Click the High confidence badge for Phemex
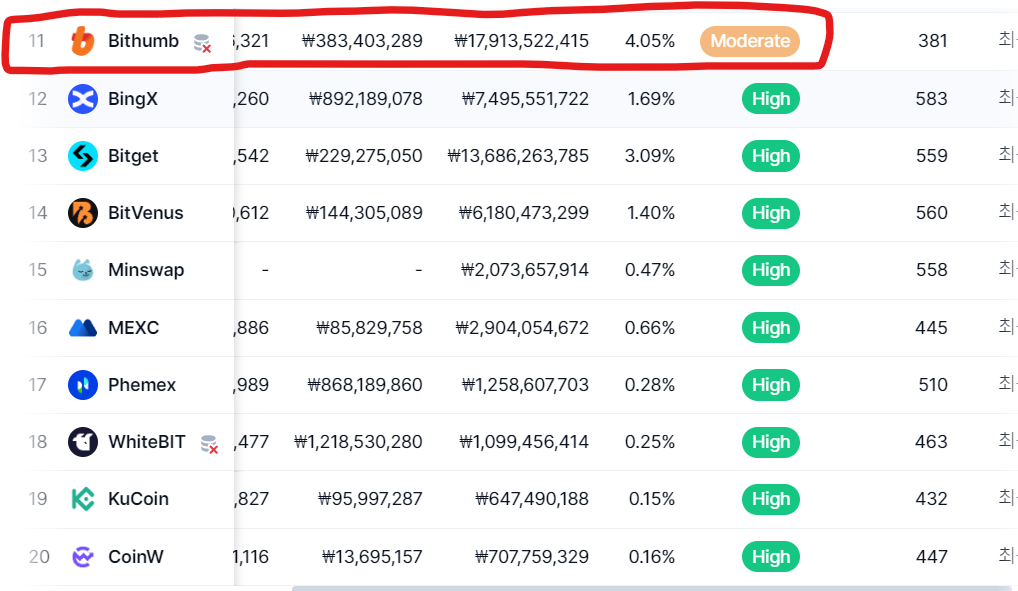Viewport: 1018px width, 591px height. pyautogui.click(x=771, y=385)
